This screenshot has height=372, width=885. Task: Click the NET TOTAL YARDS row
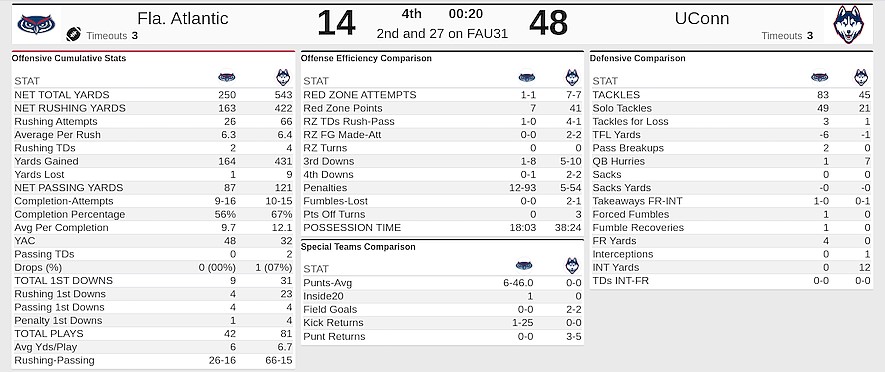[153, 95]
